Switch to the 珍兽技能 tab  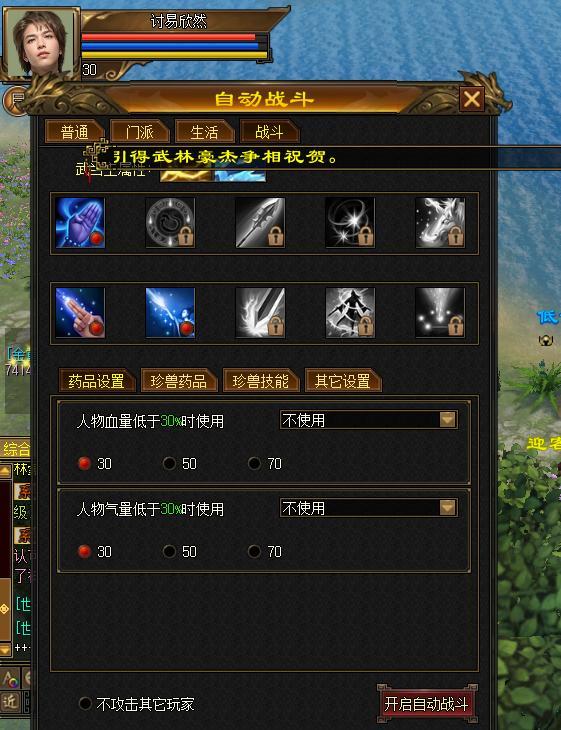click(x=261, y=381)
